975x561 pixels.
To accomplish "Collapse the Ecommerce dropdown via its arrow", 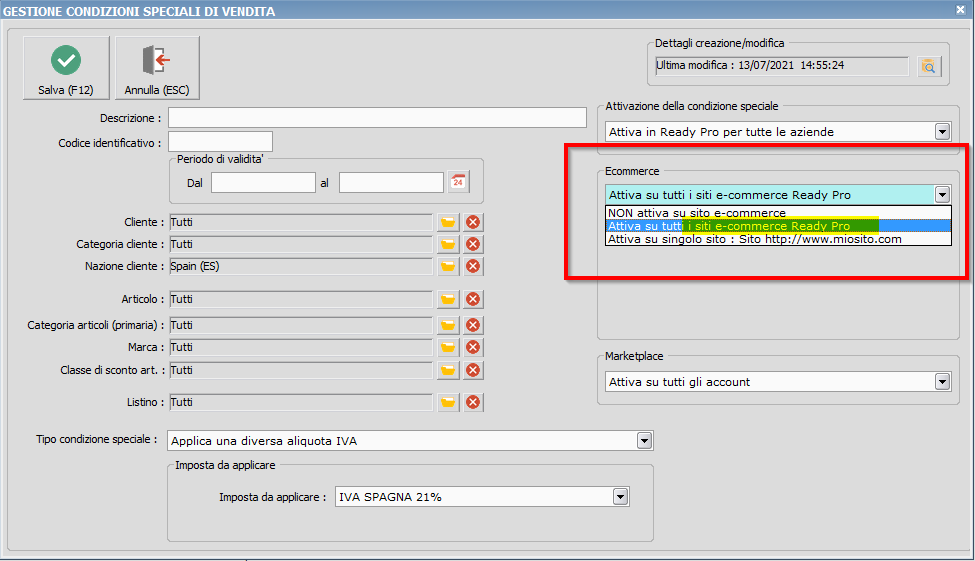I will [x=942, y=195].
